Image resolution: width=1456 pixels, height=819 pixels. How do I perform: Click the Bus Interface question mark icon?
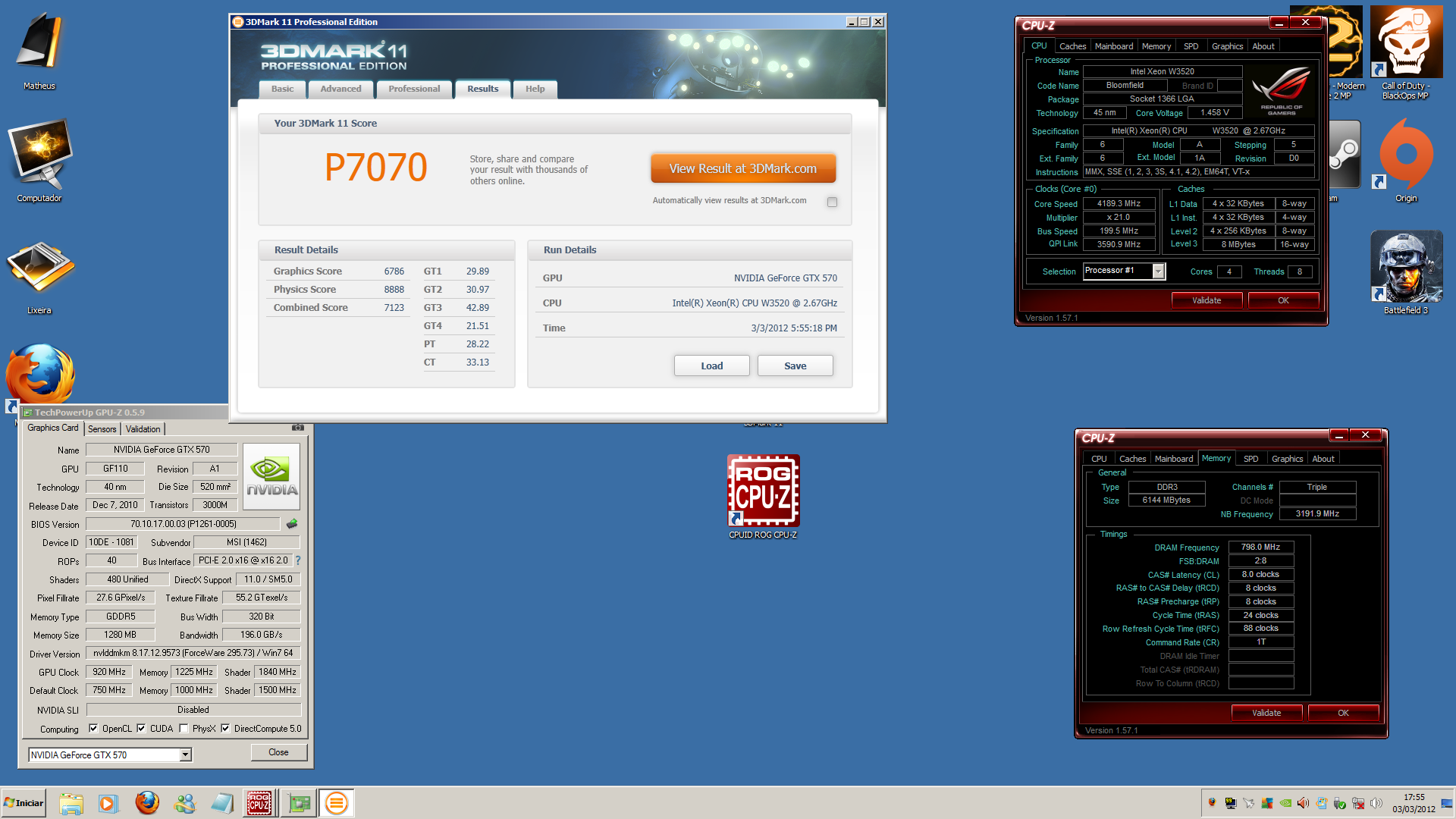click(x=298, y=560)
